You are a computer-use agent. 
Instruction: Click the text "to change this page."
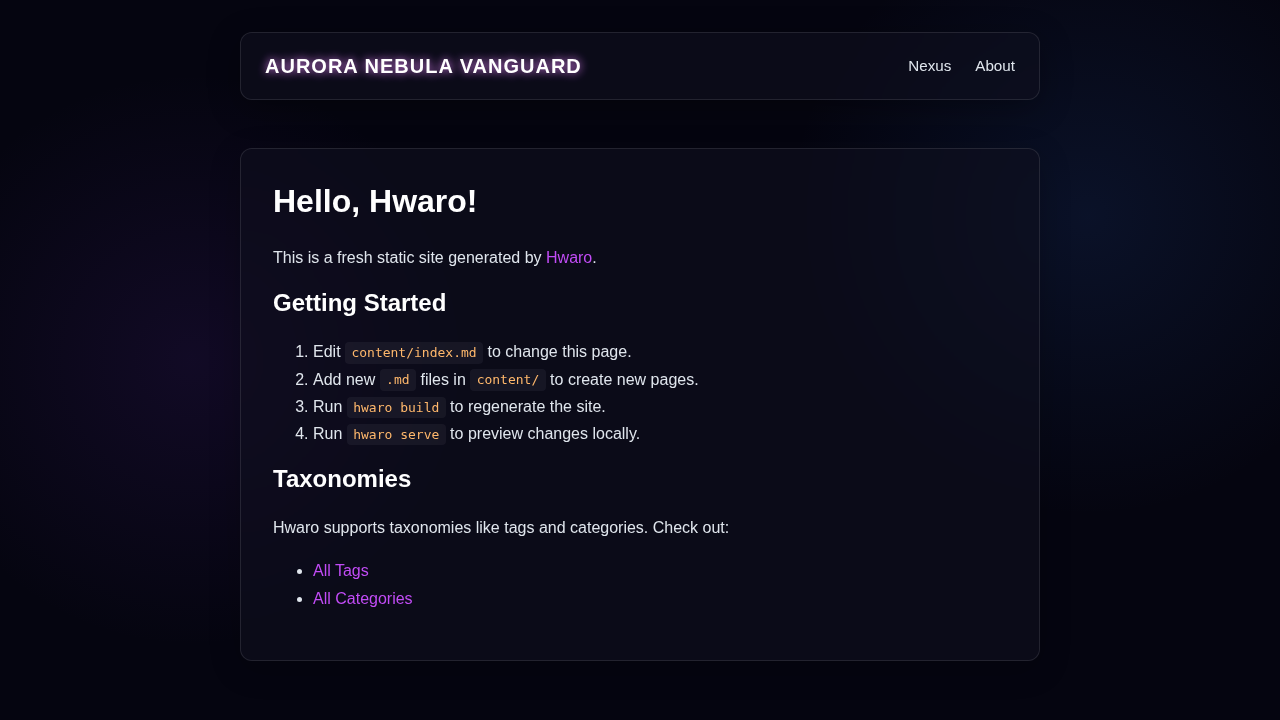560,352
